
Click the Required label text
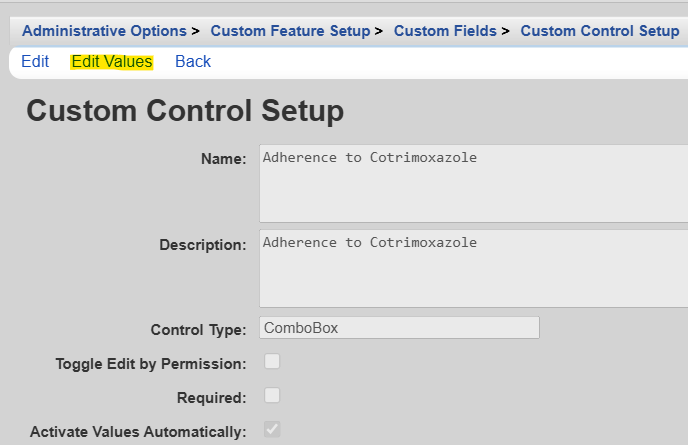(212, 398)
